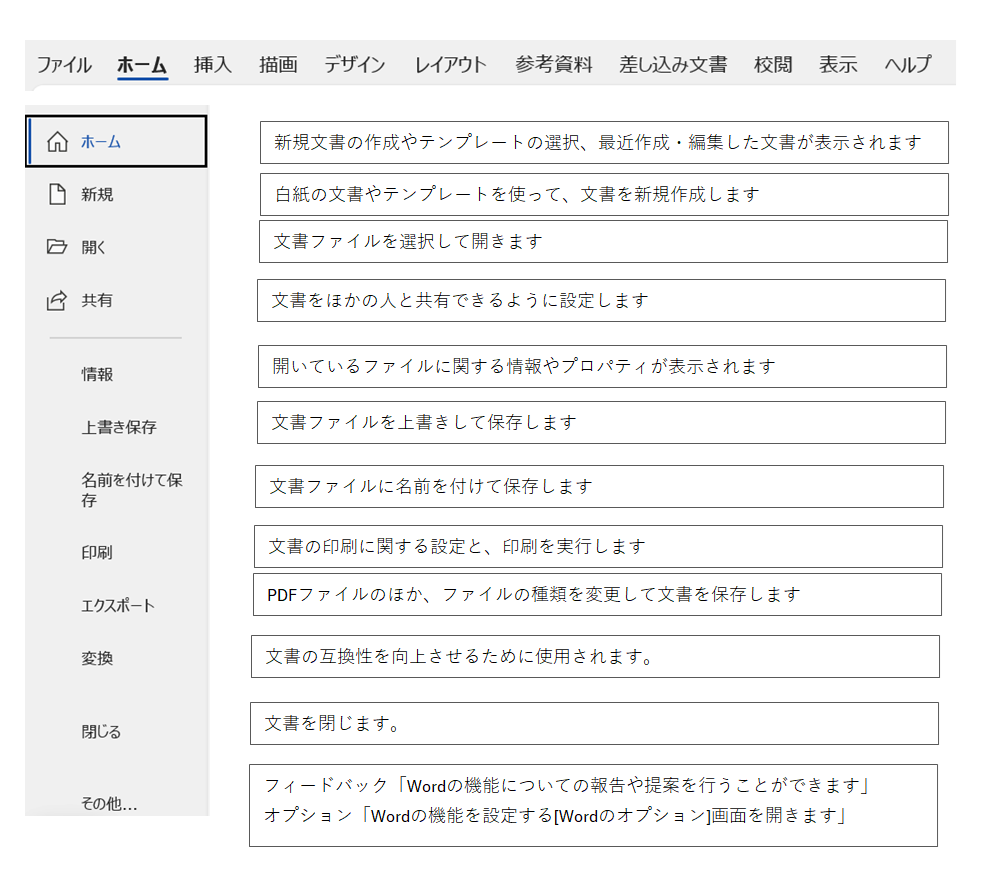Click the blank page icon beside 新規
The image size is (985, 872).
[58, 194]
